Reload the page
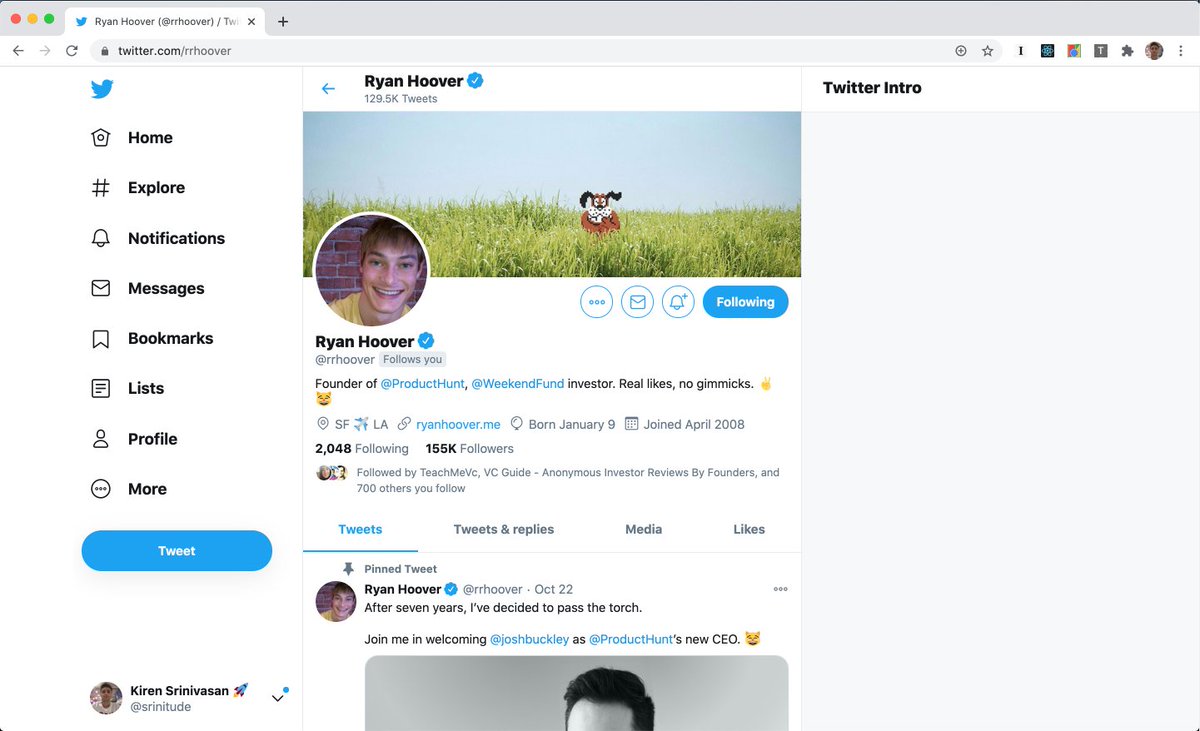Image resolution: width=1200 pixels, height=731 pixels. (72, 51)
